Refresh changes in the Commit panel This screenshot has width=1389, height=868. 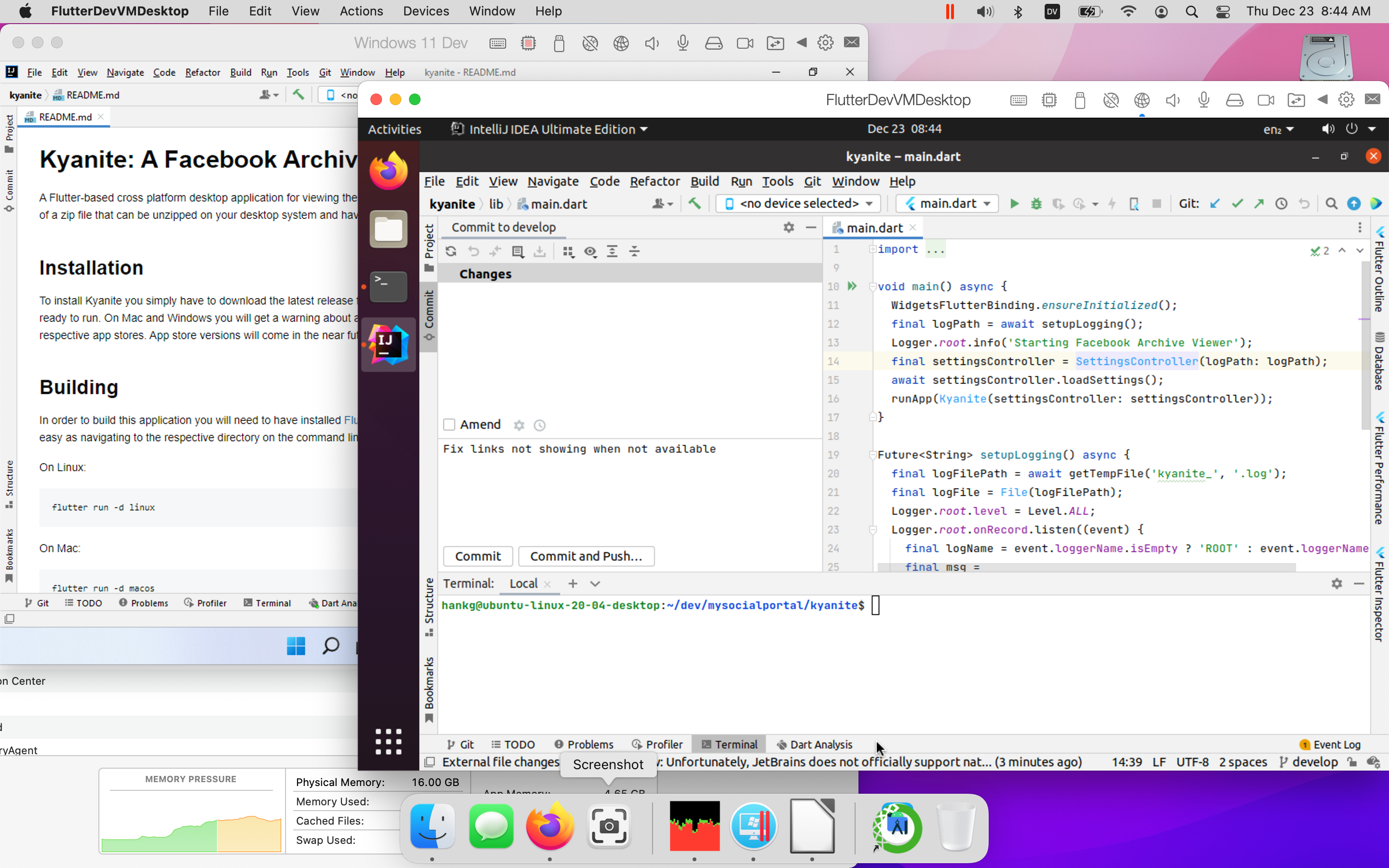pyautogui.click(x=451, y=251)
